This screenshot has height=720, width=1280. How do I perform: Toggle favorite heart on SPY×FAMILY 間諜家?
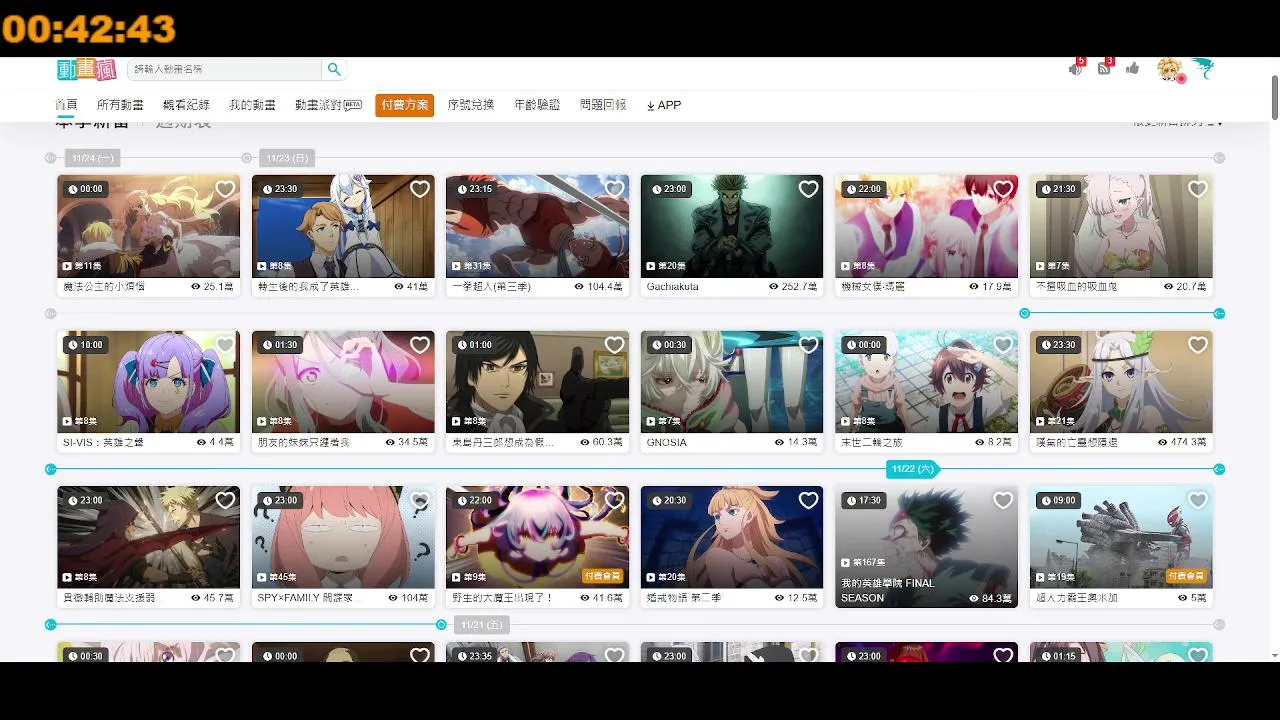(x=420, y=500)
